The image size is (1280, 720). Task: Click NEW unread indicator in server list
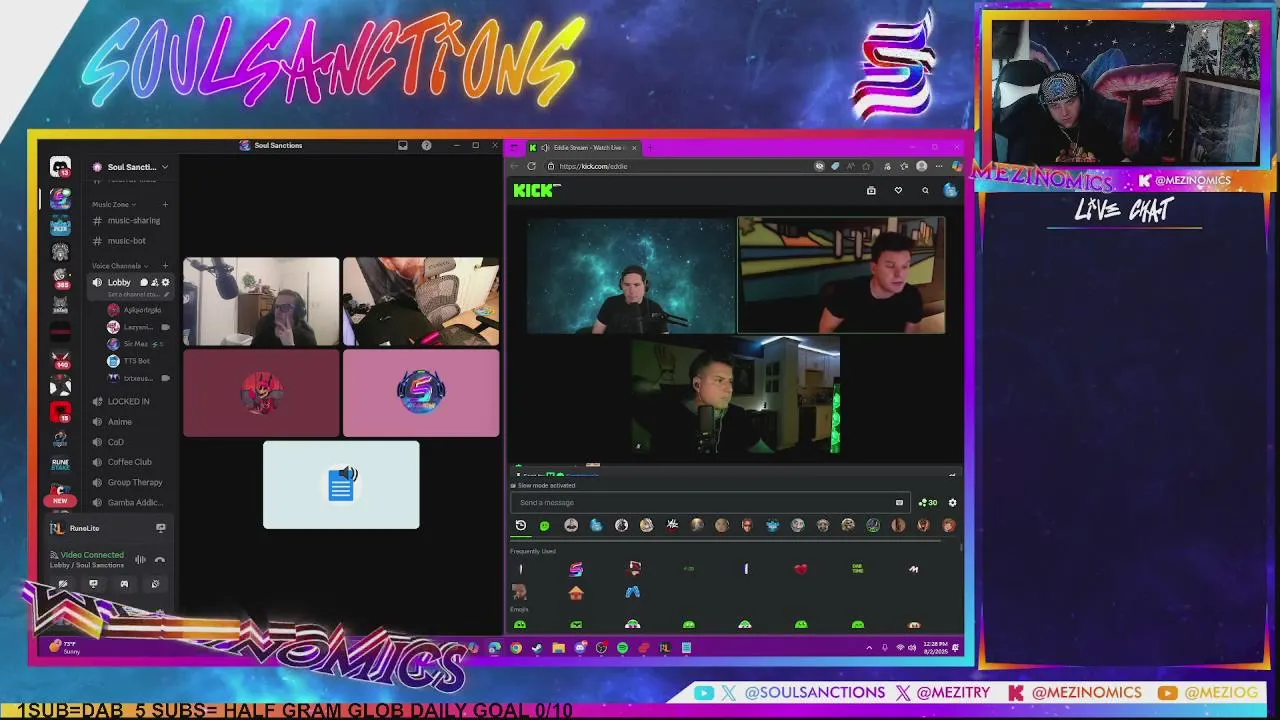60,501
